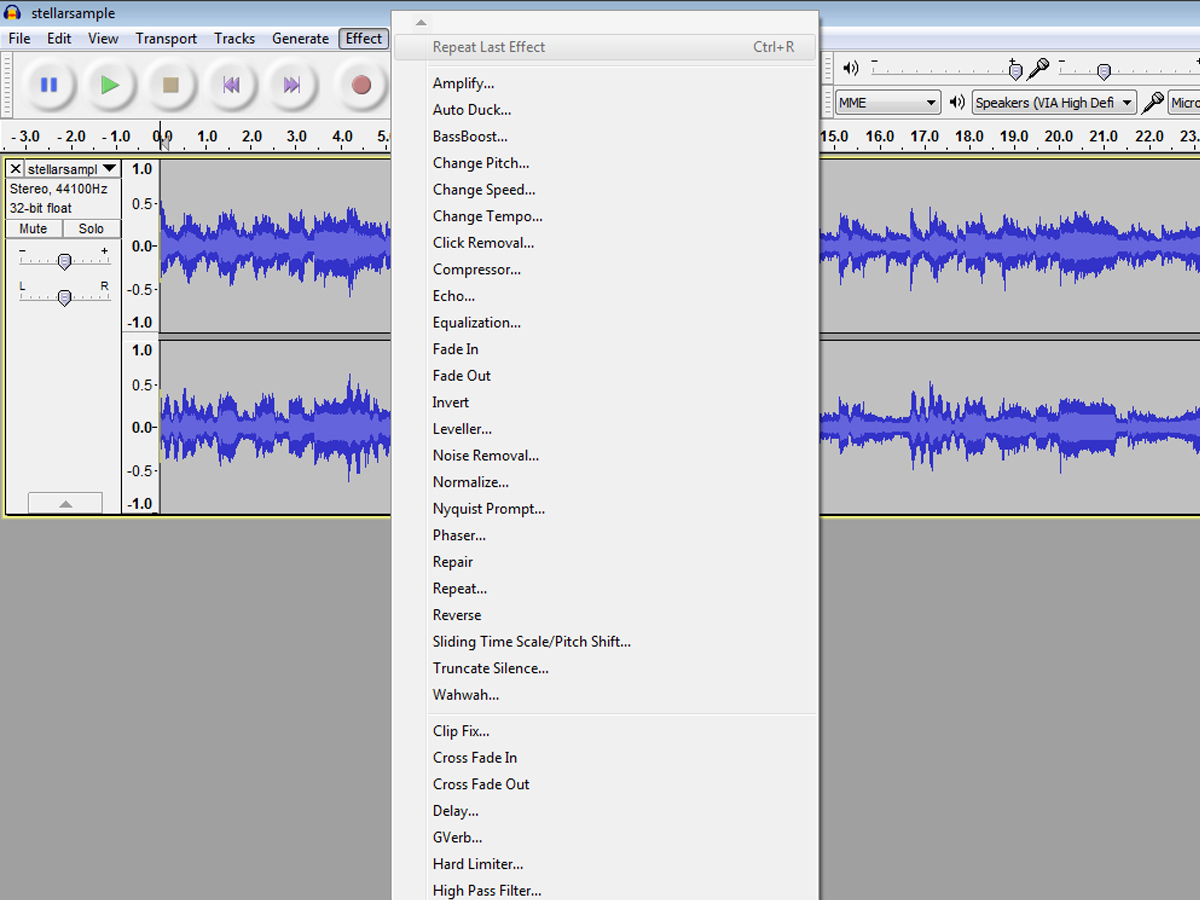Solo the stellarsample track
This screenshot has width=1200, height=900.
tap(91, 228)
